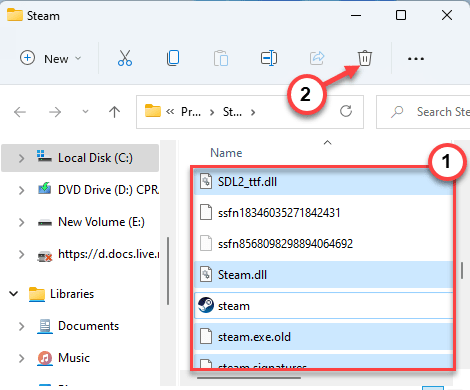Viewport: 470px width, 390px height.
Task: Select Local Disk (C:) in sidebar
Action: [x=80, y=158]
